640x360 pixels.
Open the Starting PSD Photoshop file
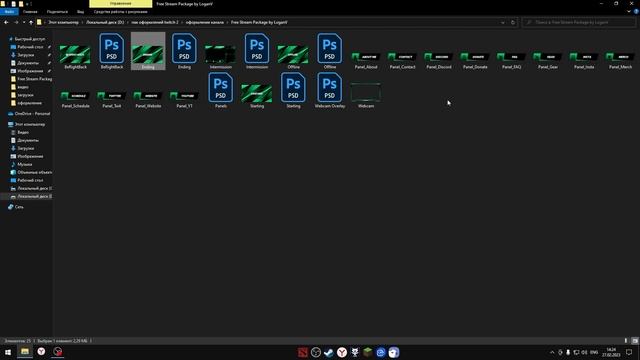point(293,91)
